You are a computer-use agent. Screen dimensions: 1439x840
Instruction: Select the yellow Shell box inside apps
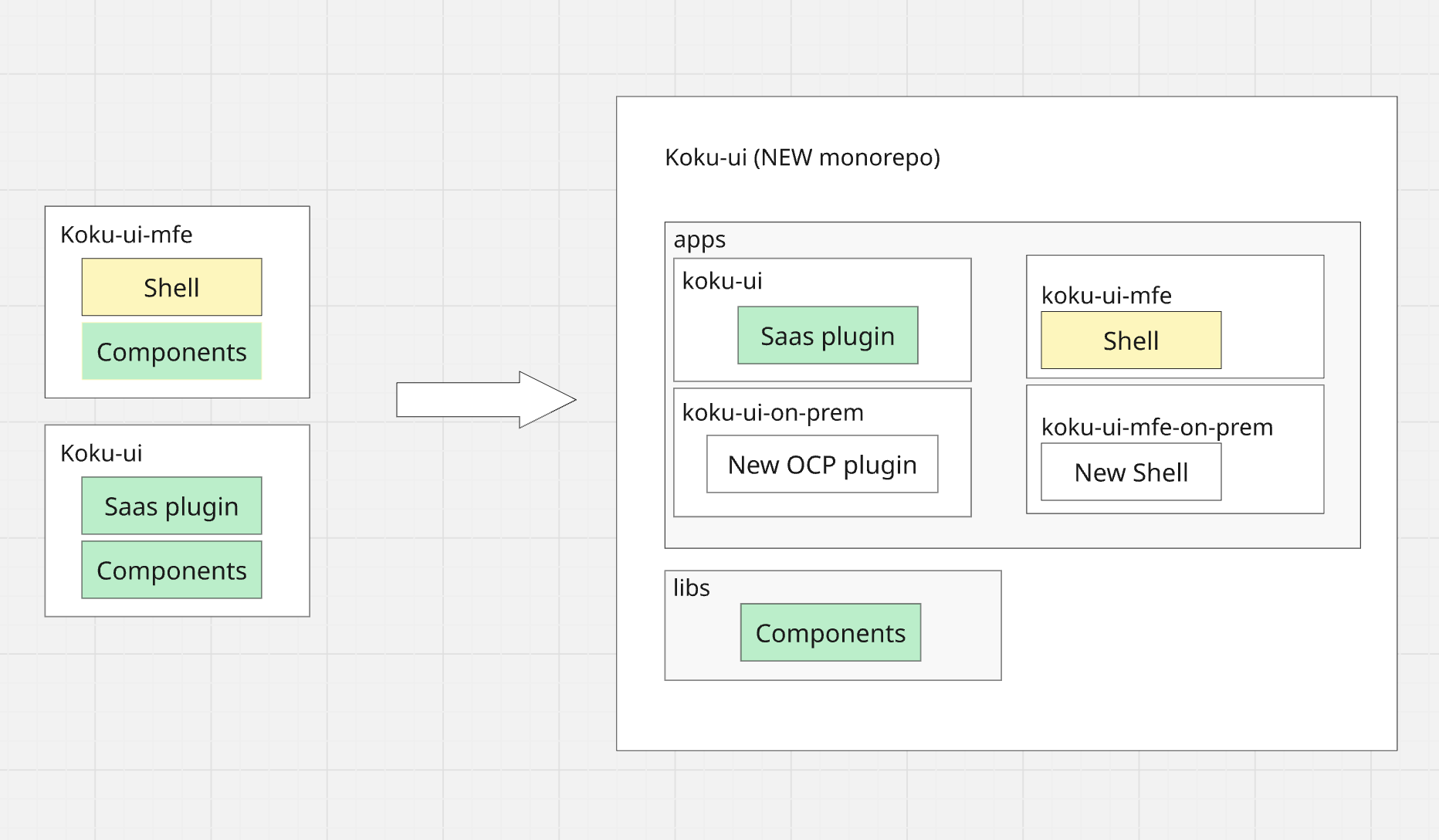click(1131, 340)
